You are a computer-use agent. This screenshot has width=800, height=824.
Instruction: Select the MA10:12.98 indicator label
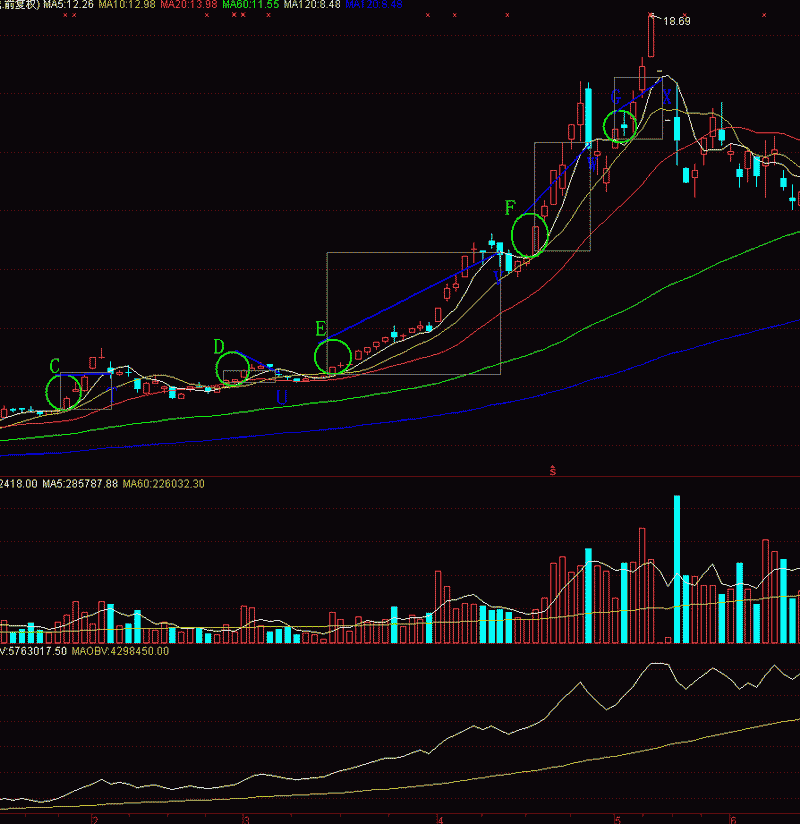(127, 5)
